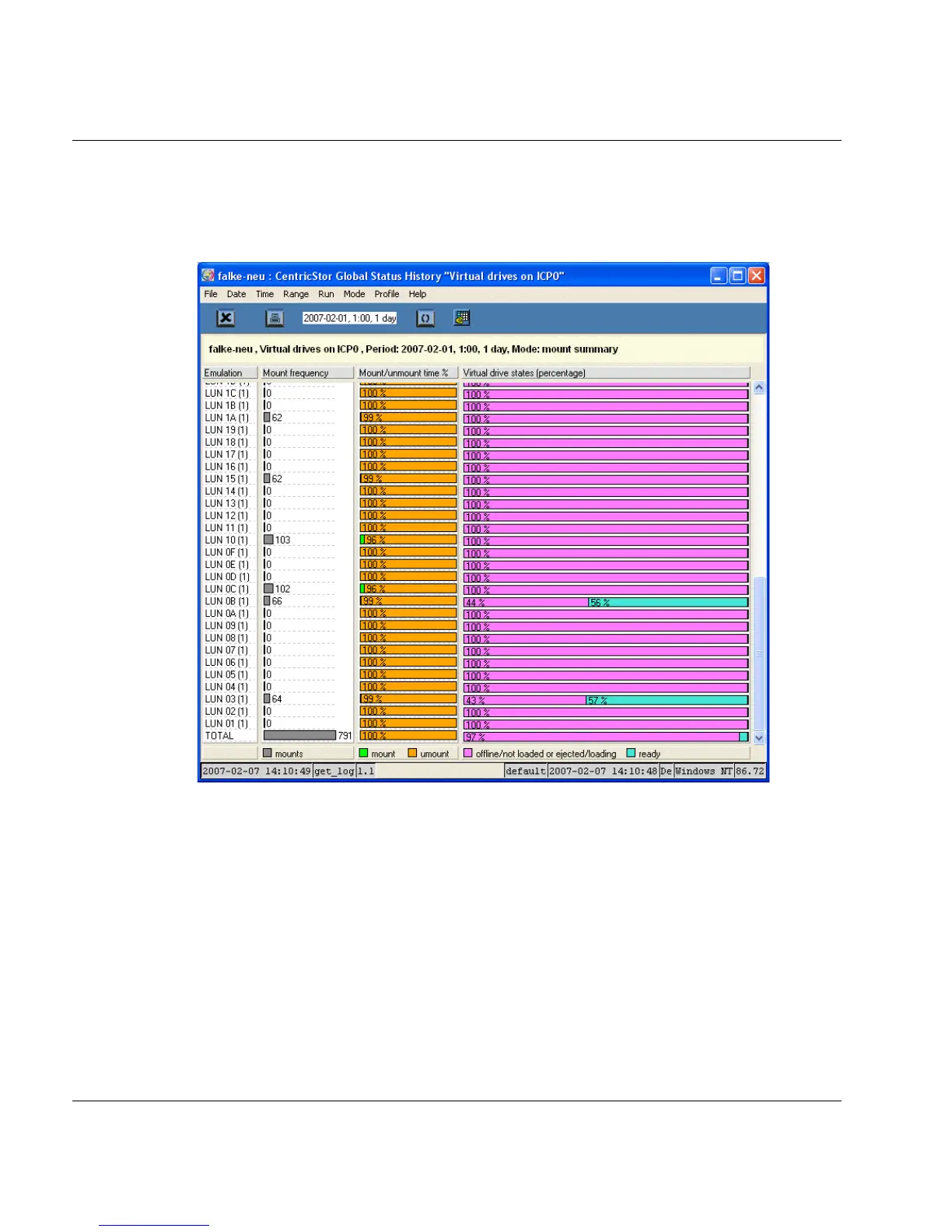Viewport: 952px width, 1232px height.
Task: Open the Date menu
Action: pyautogui.click(x=236, y=294)
